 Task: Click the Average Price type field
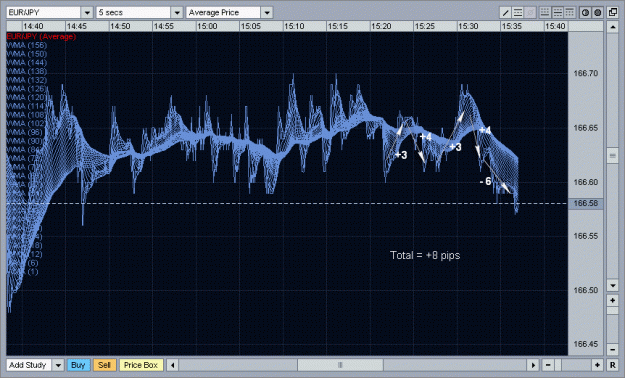click(223, 13)
